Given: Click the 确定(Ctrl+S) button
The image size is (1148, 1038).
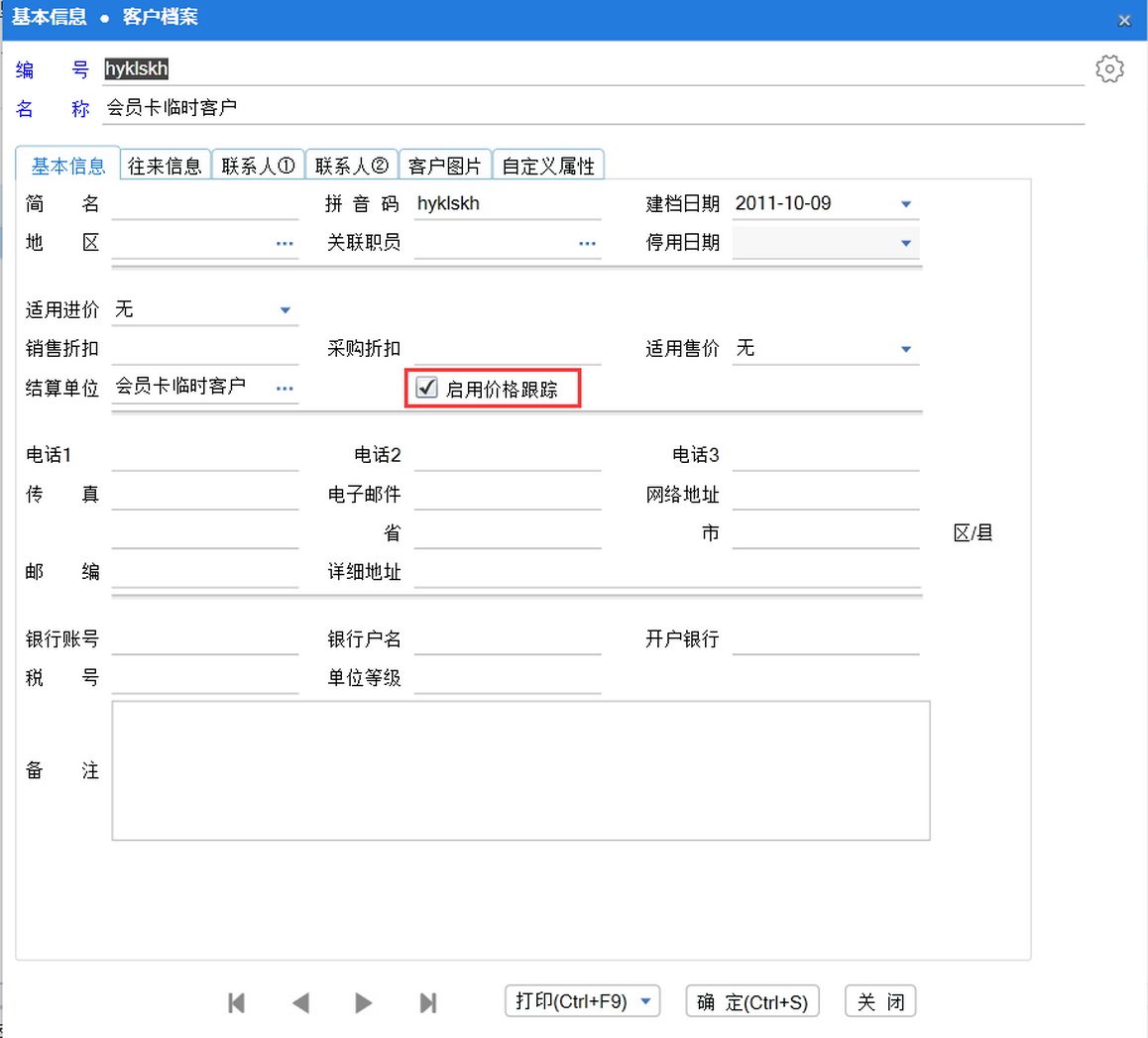Looking at the screenshot, I should coord(751,1001).
